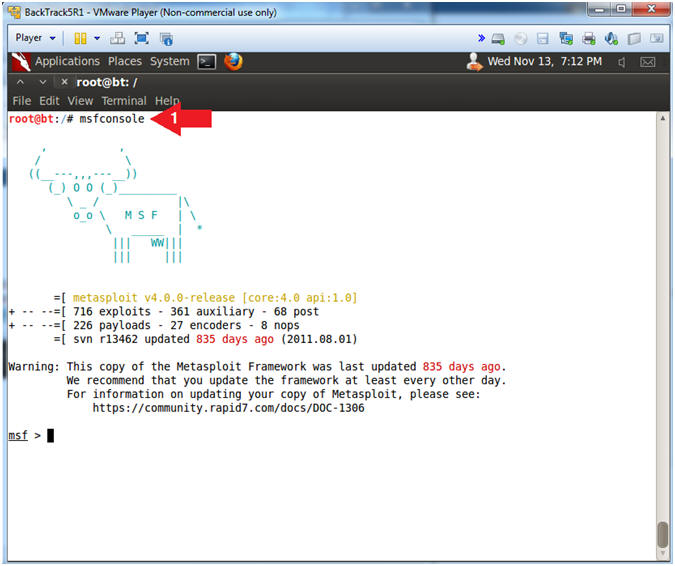
Task: Close the root@bt terminal window with the x
Action: (64, 82)
